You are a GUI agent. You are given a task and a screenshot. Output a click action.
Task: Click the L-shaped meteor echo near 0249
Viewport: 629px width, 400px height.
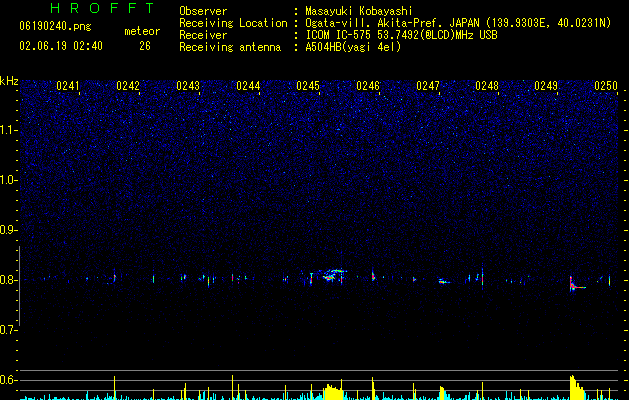point(578,284)
